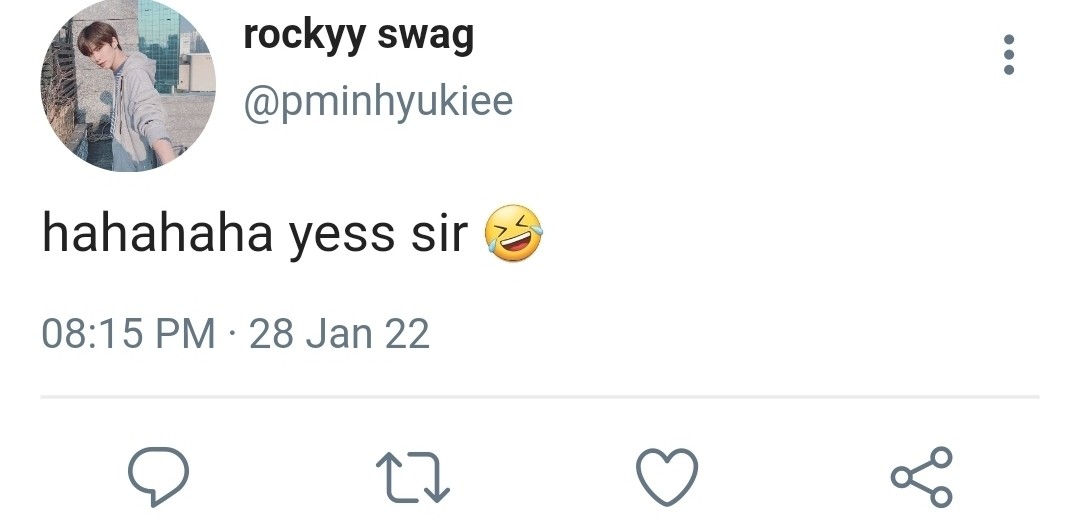Screen dimensions: 1080x528
Task: Click the divider line below the timestamp
Action: [x=540, y=397]
